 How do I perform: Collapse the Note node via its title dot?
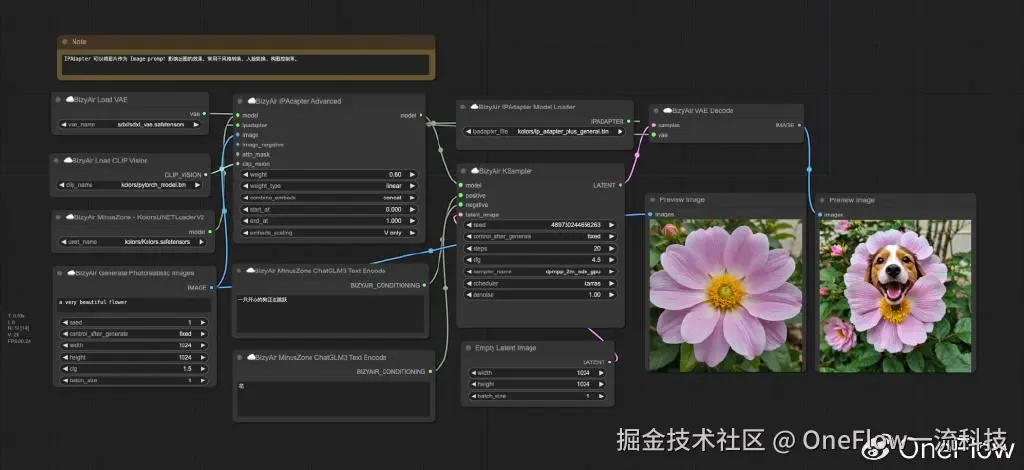pos(65,42)
